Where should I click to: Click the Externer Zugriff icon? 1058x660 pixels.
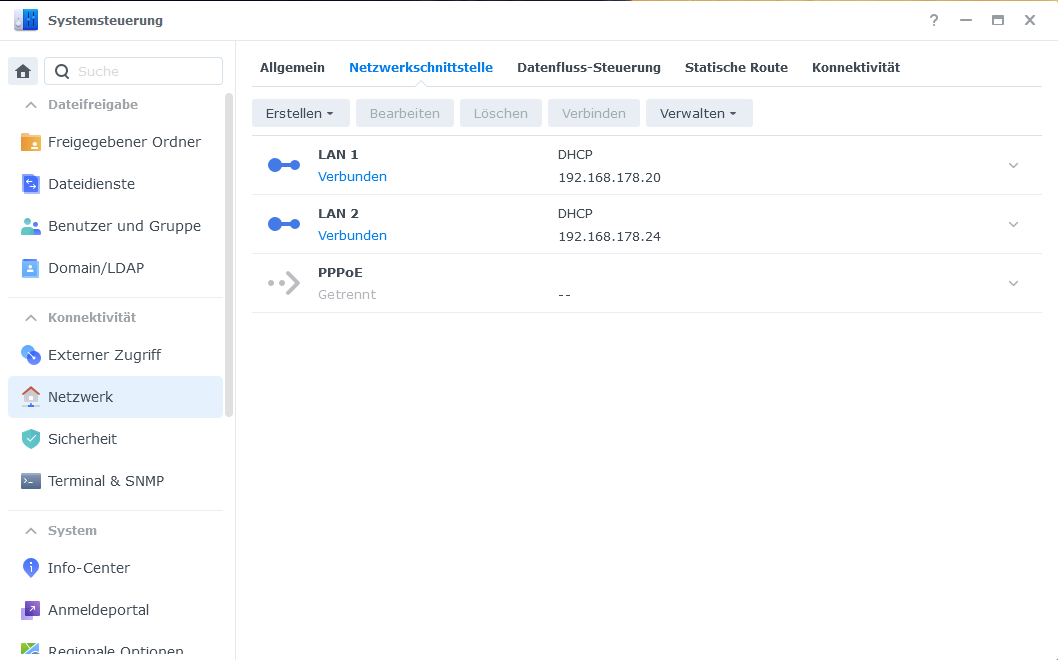(30, 354)
